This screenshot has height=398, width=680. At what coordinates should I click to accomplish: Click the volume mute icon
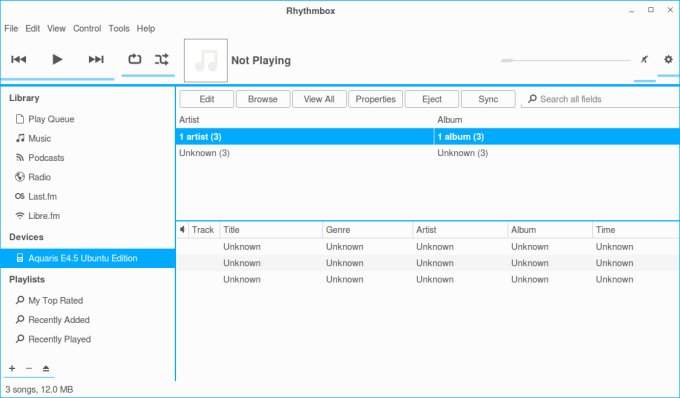tap(644, 59)
